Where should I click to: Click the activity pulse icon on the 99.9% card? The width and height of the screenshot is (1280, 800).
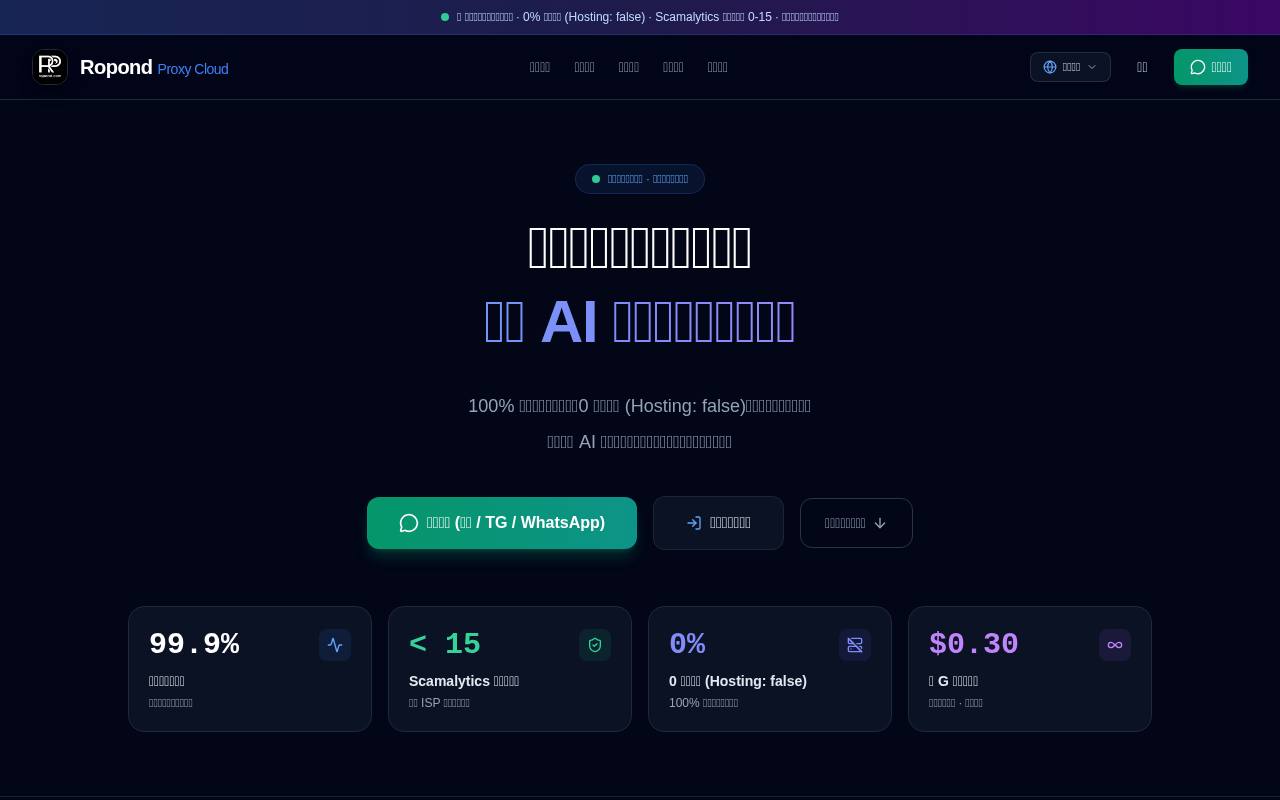[335, 645]
